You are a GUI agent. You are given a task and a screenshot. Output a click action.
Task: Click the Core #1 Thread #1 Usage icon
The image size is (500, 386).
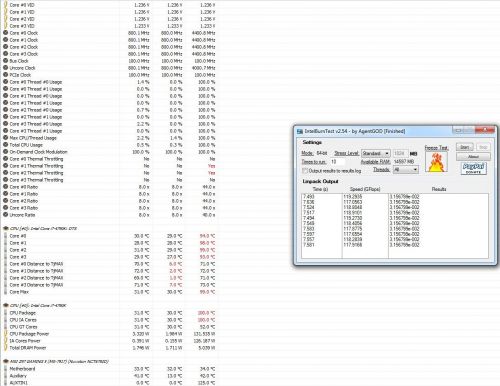tap(5, 103)
